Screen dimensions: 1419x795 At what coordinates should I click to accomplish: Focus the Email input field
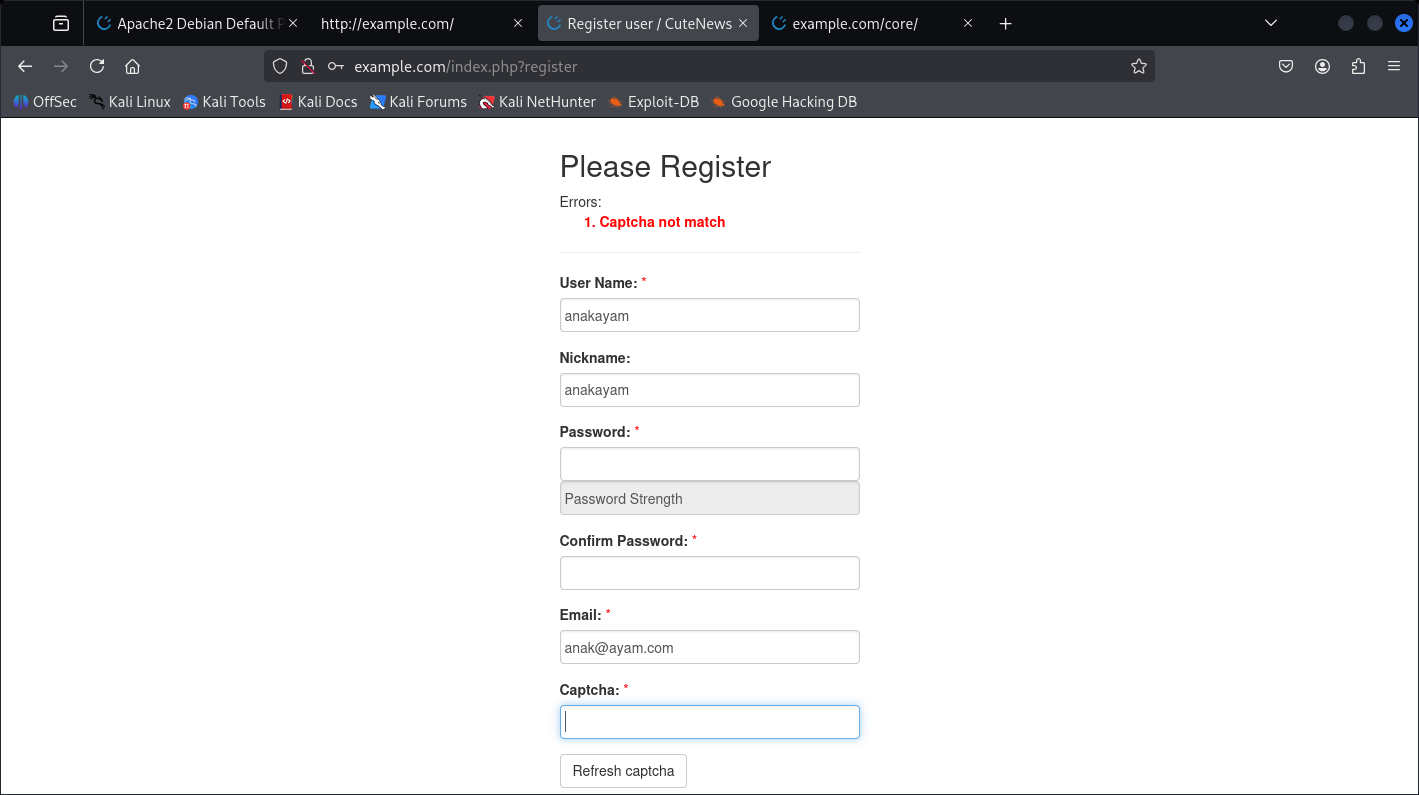[710, 647]
